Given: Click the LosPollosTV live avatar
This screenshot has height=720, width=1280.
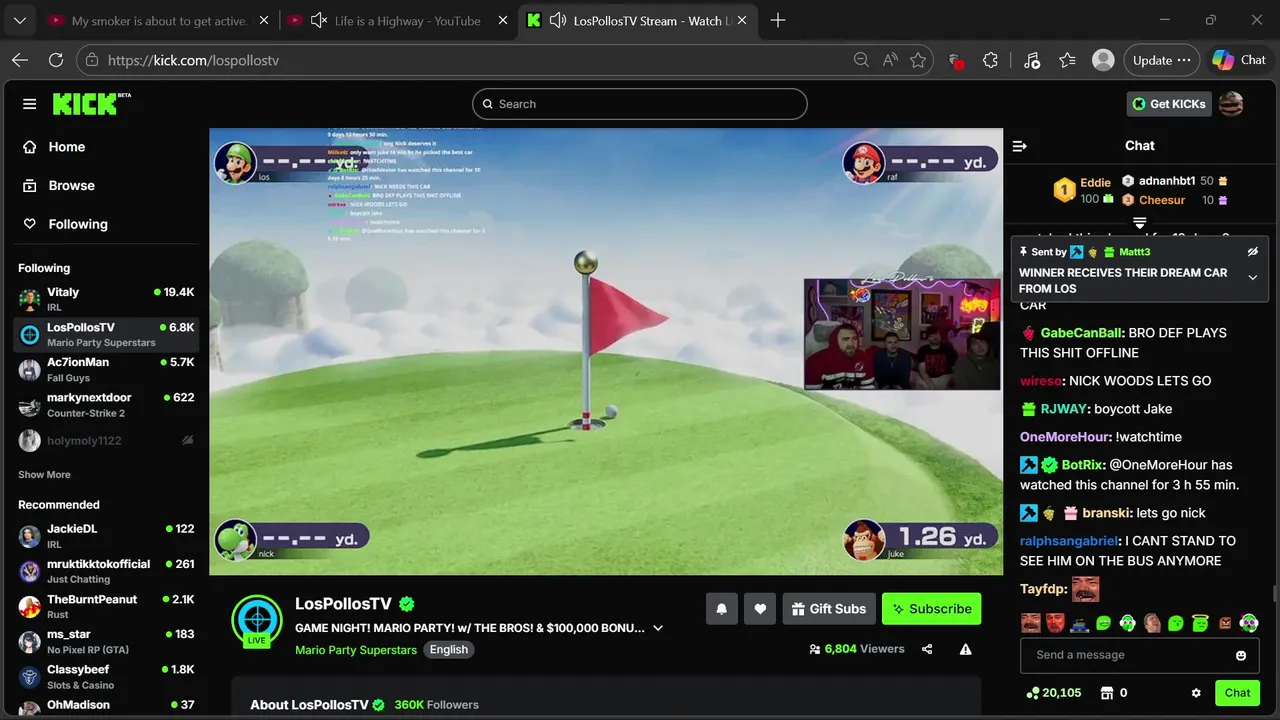Looking at the screenshot, I should 257,621.
